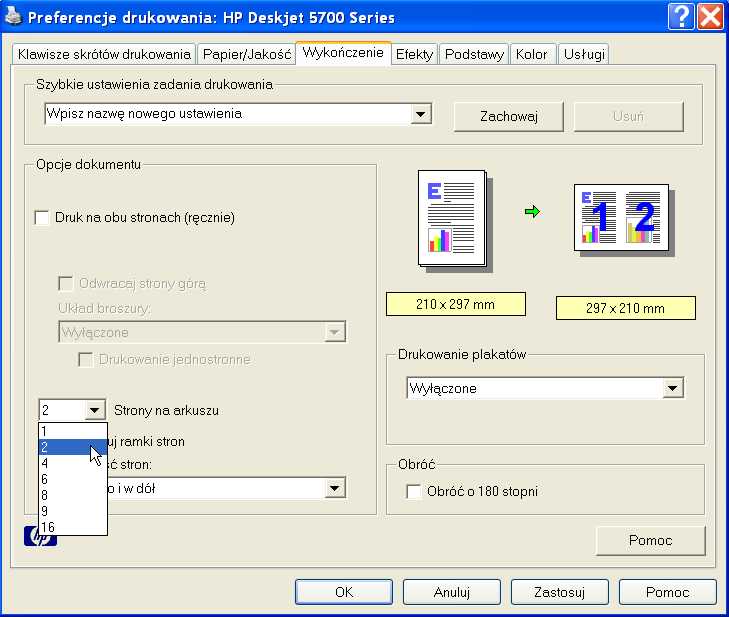Select 9 pages per sheet
The width and height of the screenshot is (729, 617).
point(73,511)
